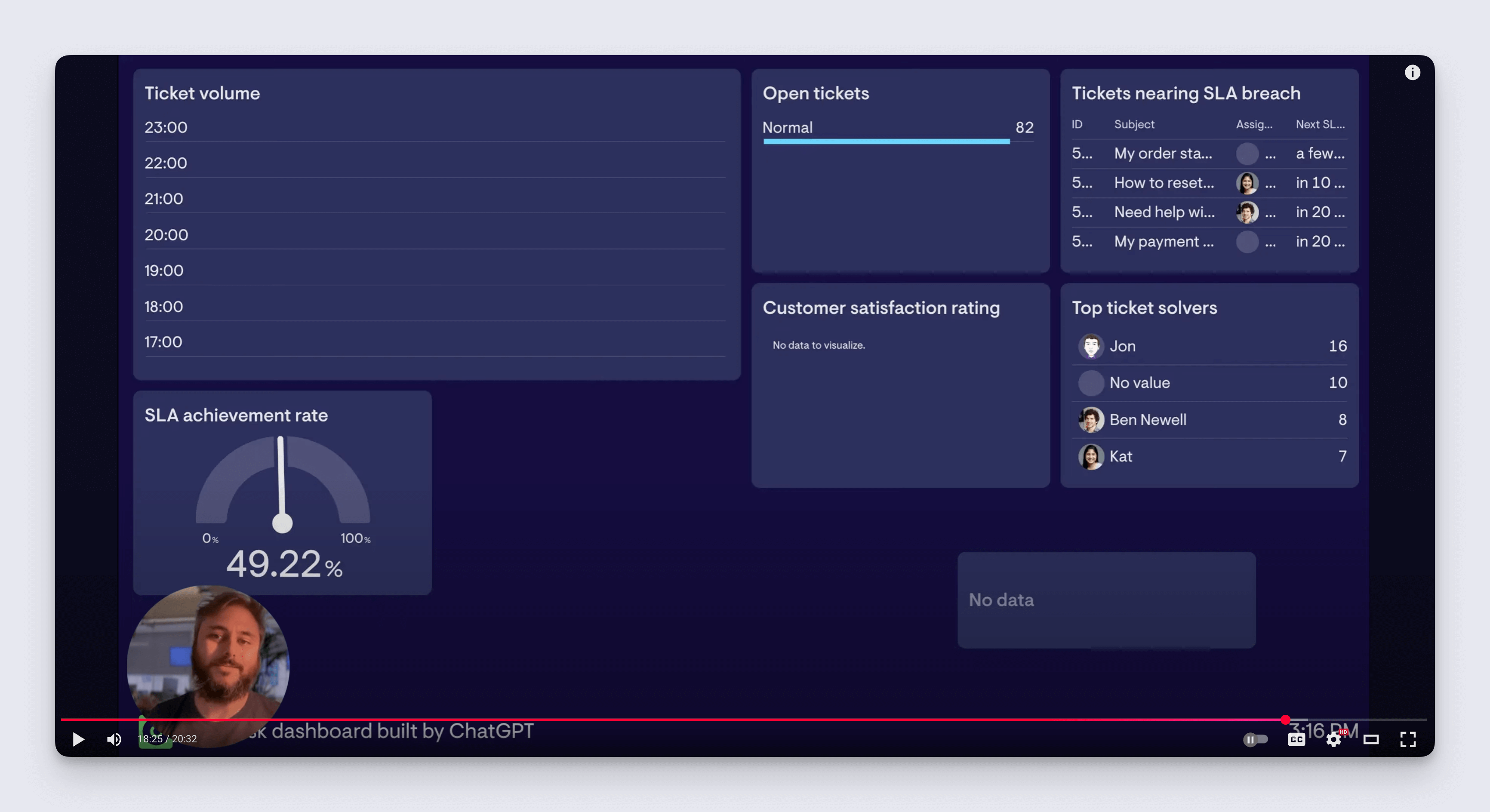Click assignee avatar on 'How to reset' row
Viewport: 1490px width, 812px height.
point(1247,183)
